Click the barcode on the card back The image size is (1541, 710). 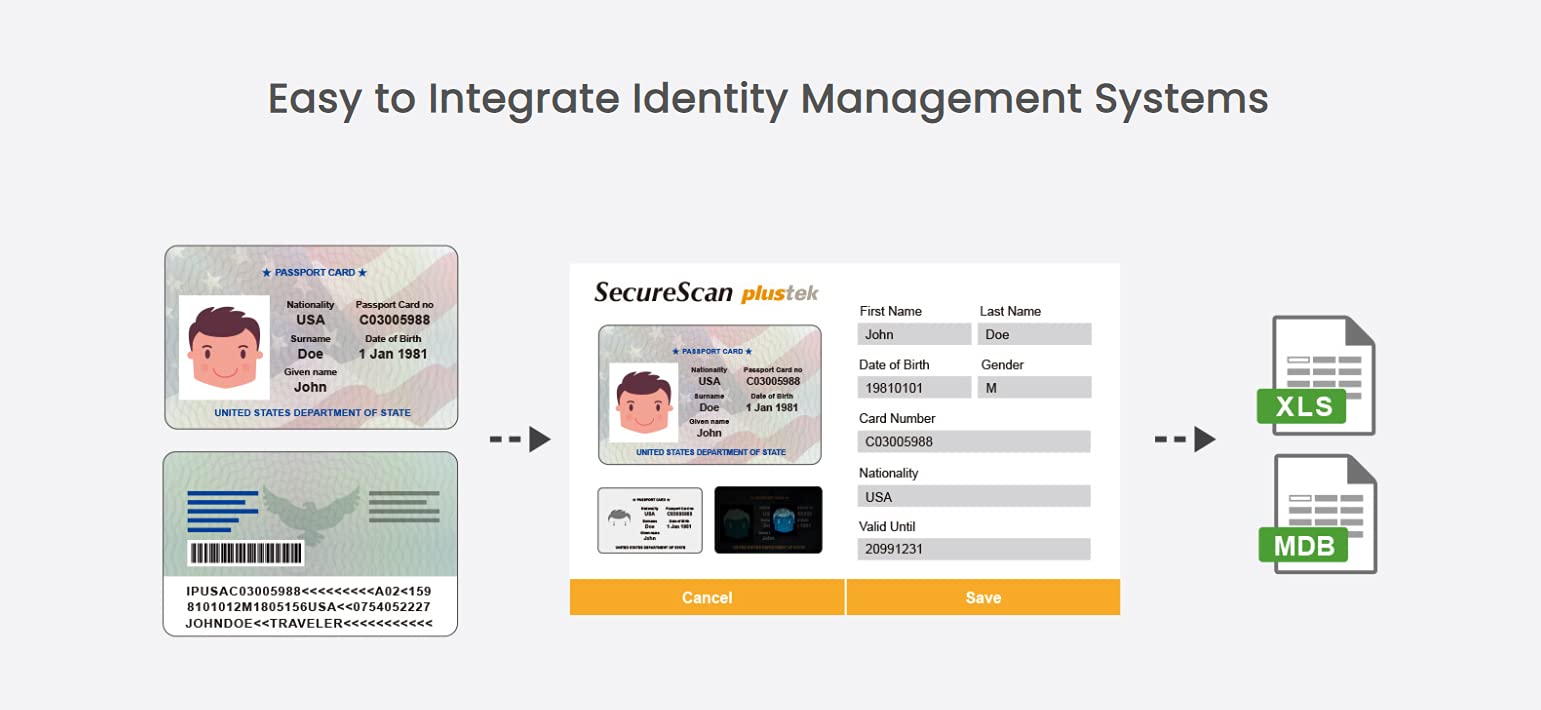tap(245, 554)
